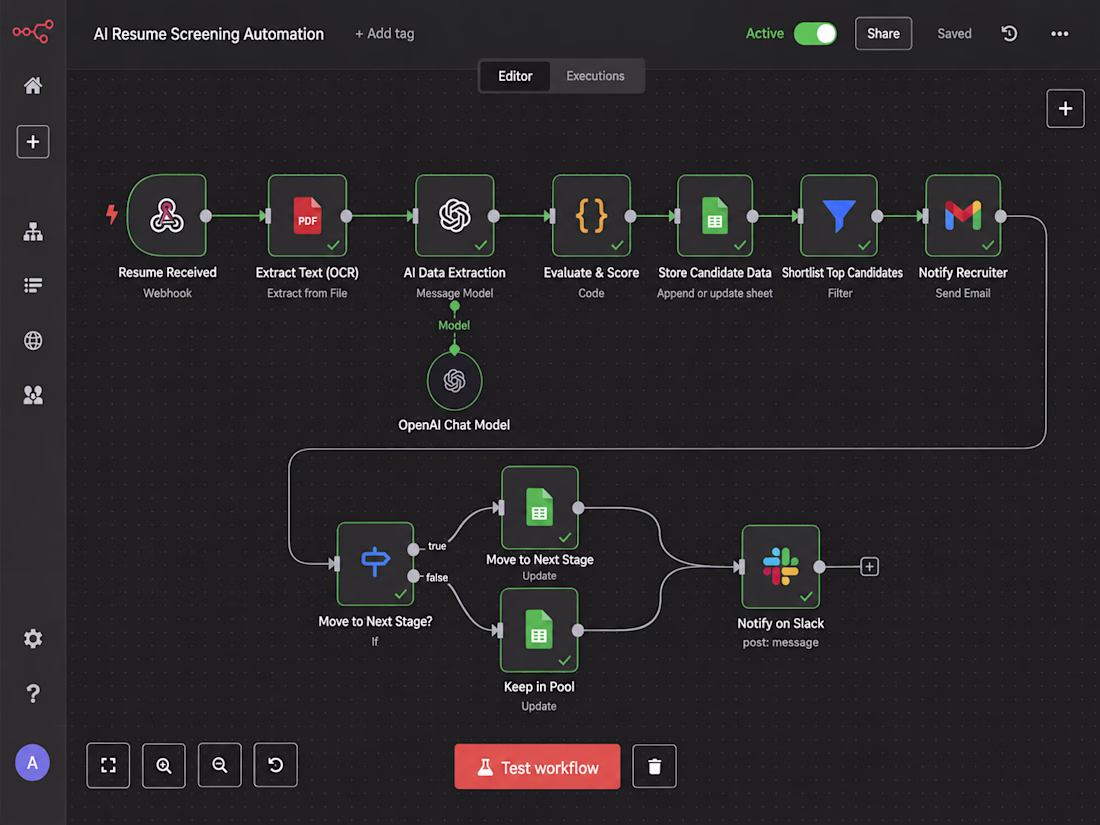Reset the canvas zoom
This screenshot has width=1100, height=825.
(275, 765)
